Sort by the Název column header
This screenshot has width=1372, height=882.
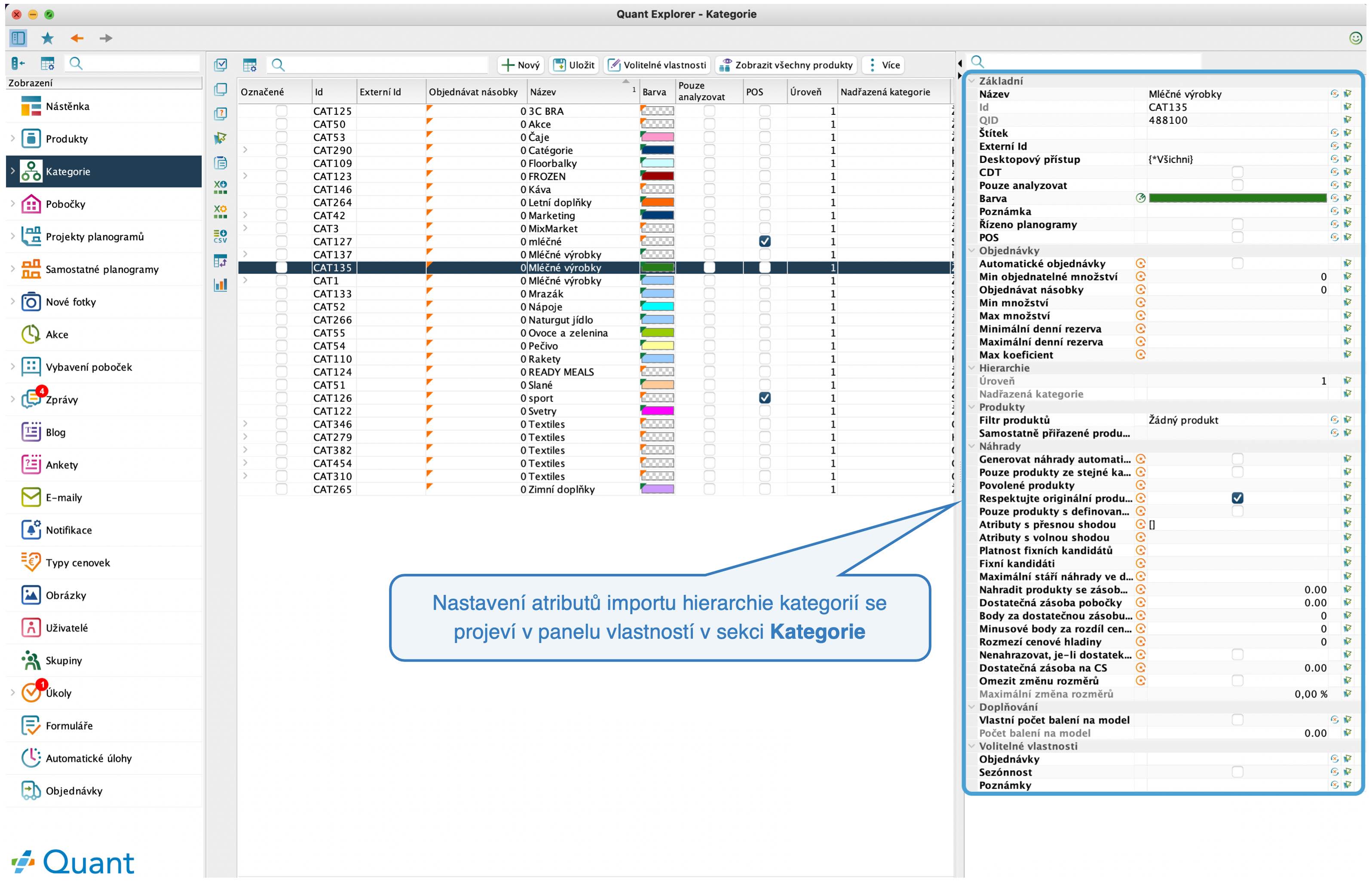coord(582,92)
